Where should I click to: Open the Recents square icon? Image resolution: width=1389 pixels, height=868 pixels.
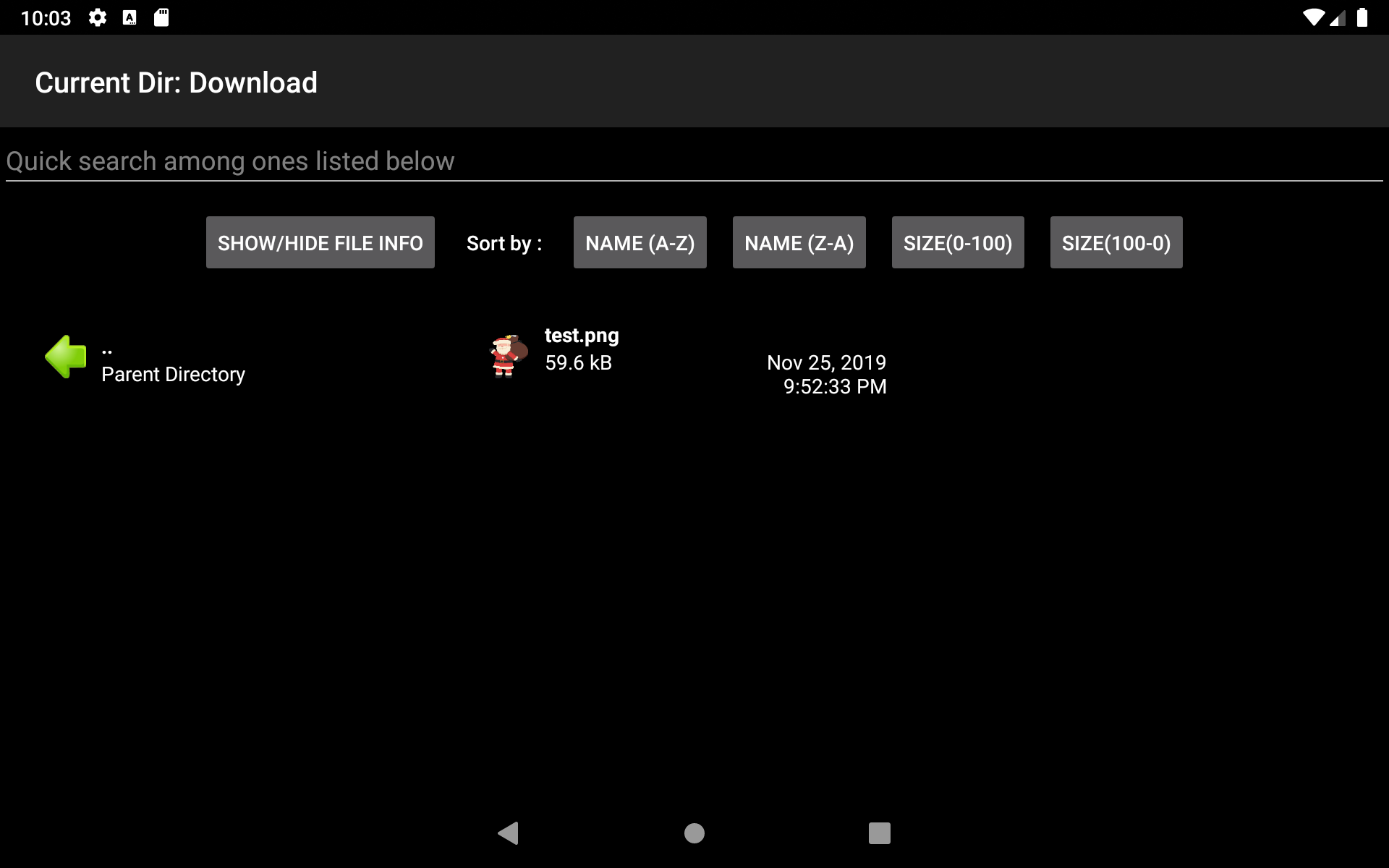880,833
